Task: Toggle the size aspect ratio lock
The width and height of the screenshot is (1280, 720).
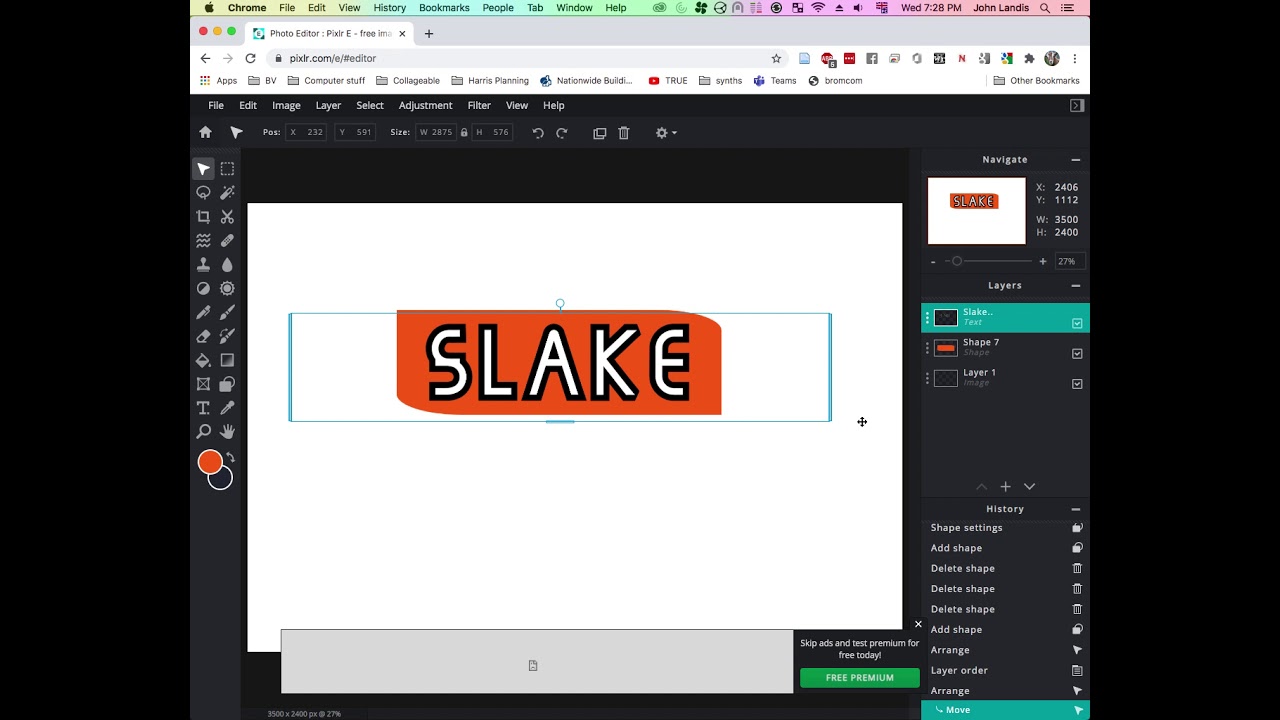Action: (464, 132)
